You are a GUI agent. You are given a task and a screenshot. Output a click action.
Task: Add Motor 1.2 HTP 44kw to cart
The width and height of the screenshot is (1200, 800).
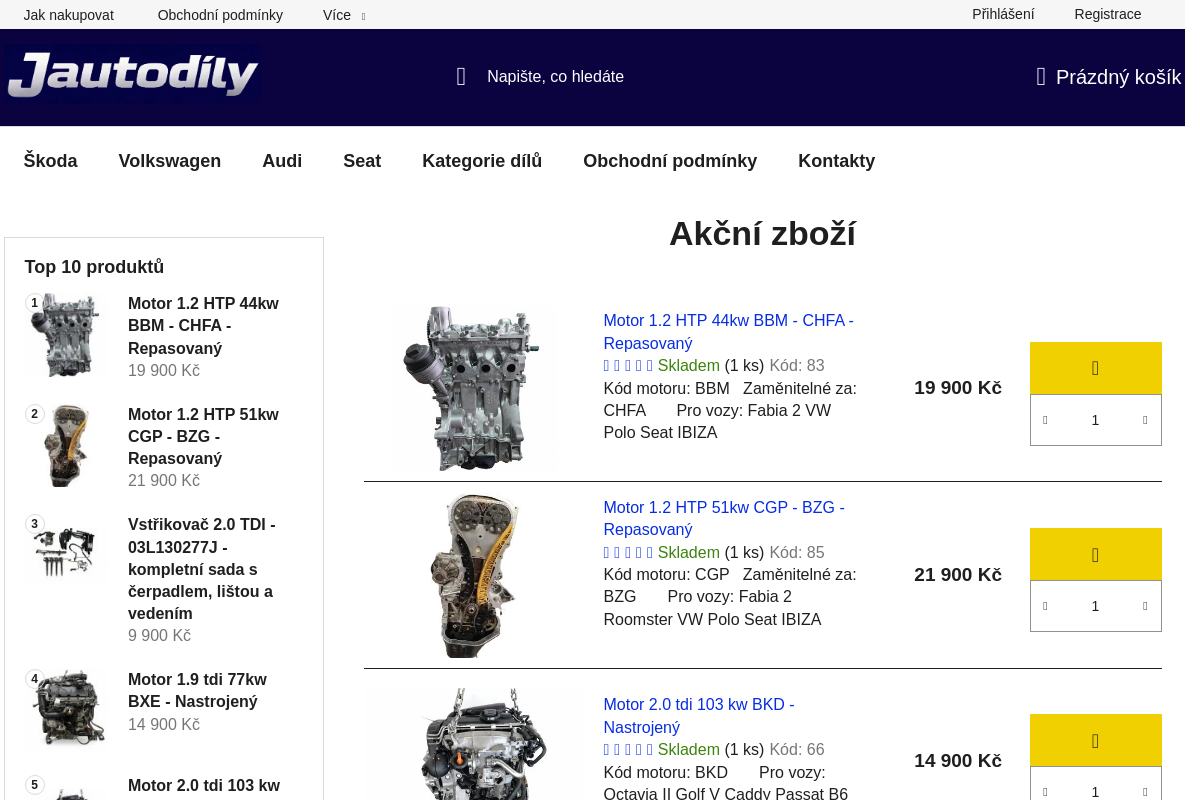pos(1096,368)
